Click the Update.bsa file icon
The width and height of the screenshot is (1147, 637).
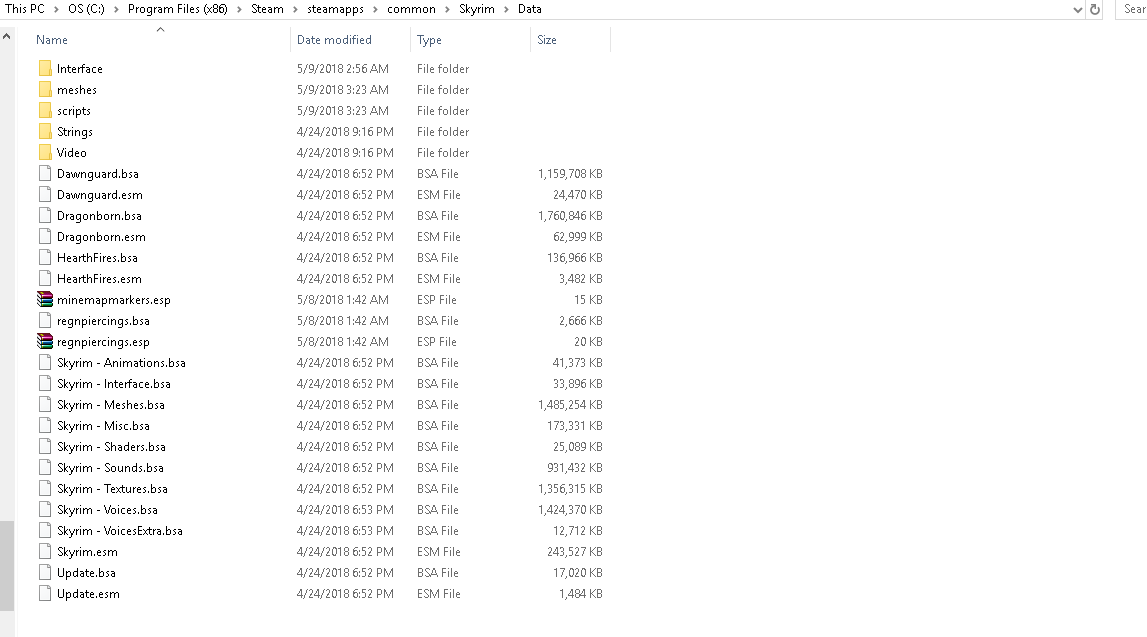pyautogui.click(x=45, y=573)
